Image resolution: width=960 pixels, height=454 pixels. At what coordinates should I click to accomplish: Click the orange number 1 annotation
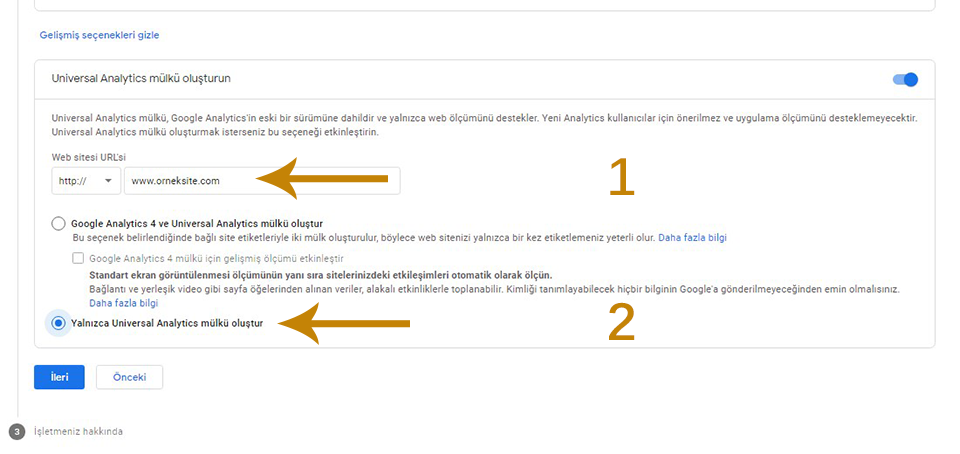coord(622,178)
